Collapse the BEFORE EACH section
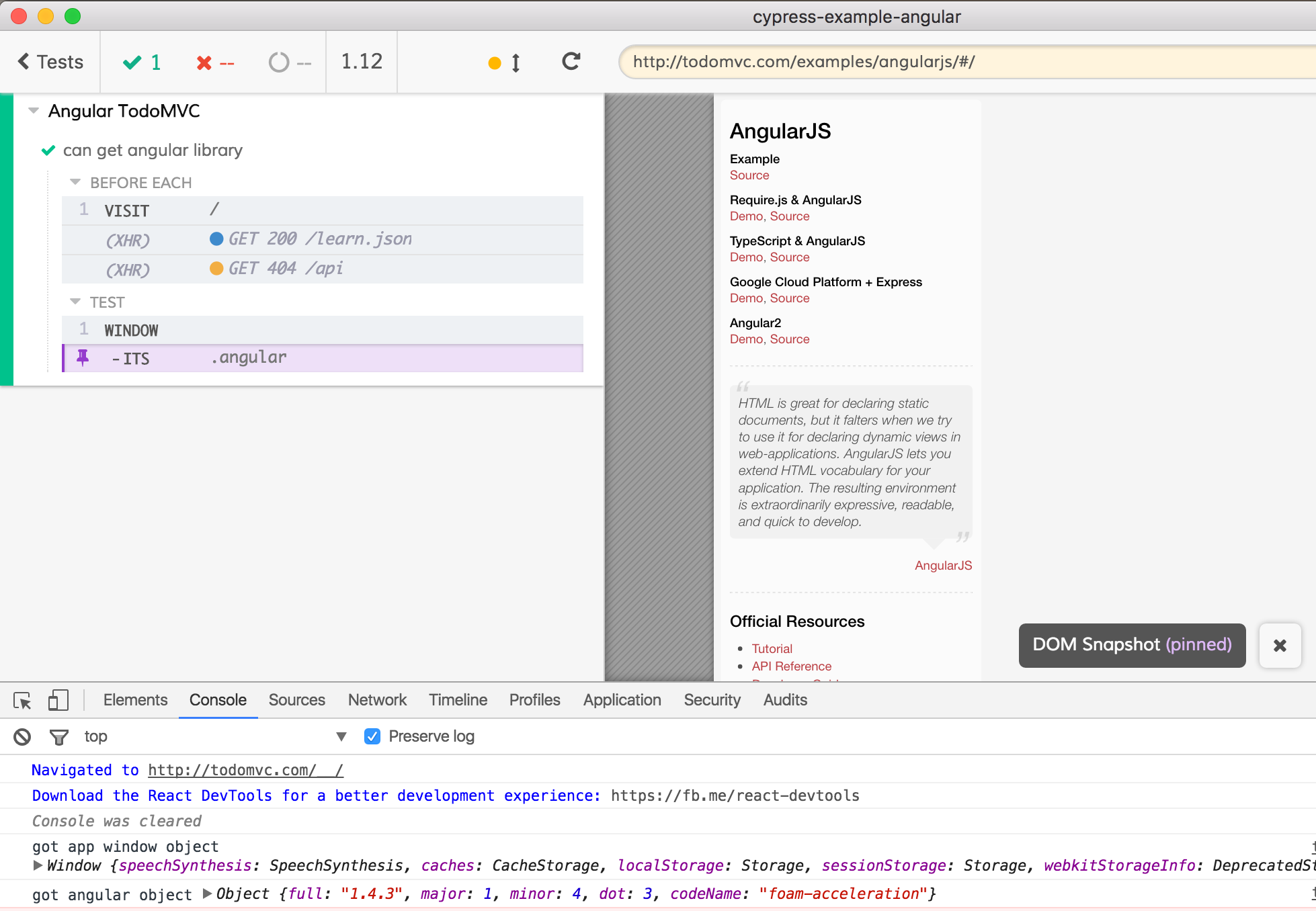Viewport: 1316px width, 911px height. pyautogui.click(x=75, y=183)
